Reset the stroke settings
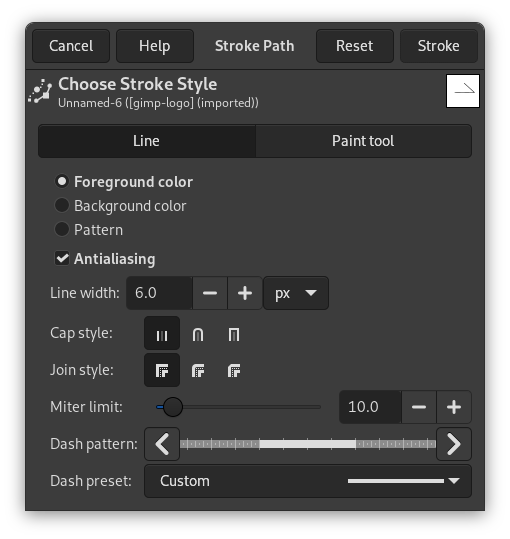The image size is (510, 539). pyautogui.click(x=355, y=46)
